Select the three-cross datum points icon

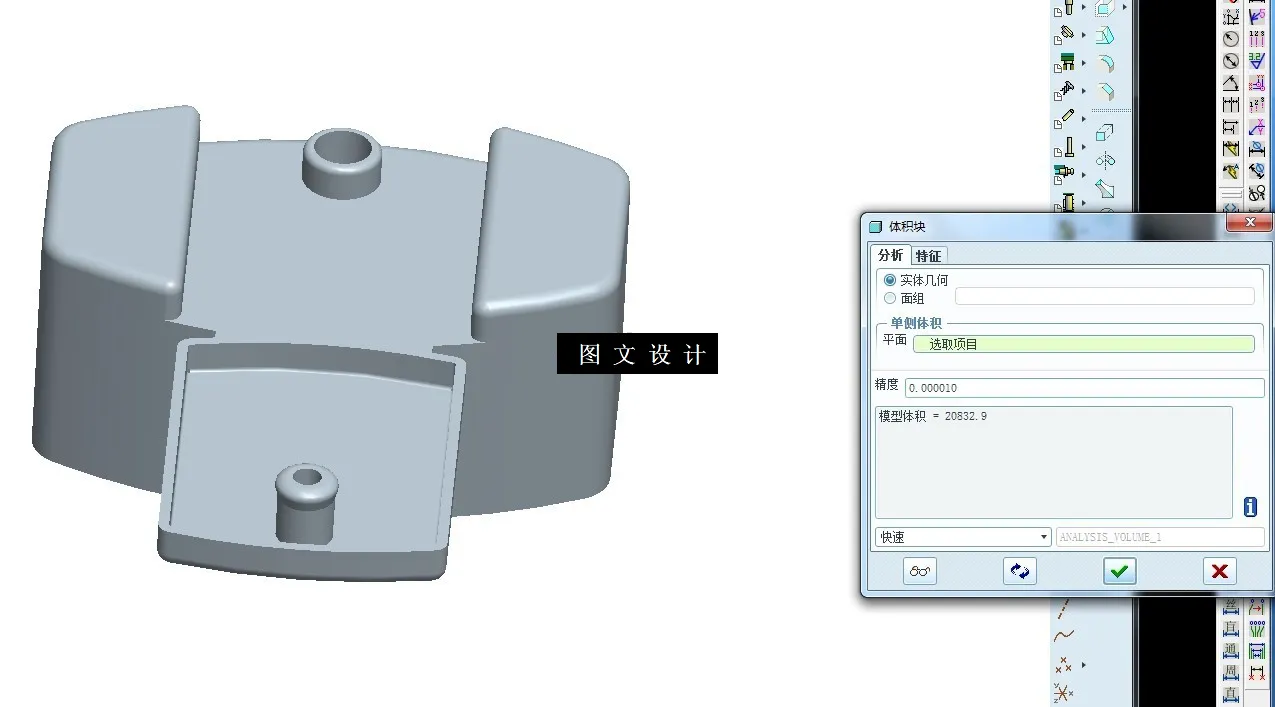pyautogui.click(x=1063, y=665)
